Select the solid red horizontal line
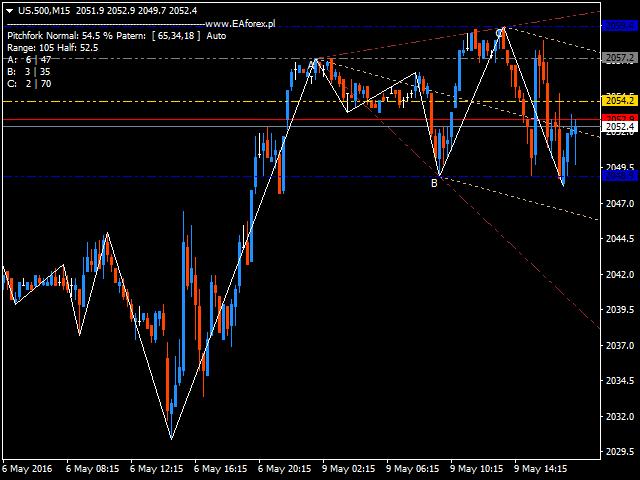640x480 pixels. pyautogui.click(x=302, y=120)
